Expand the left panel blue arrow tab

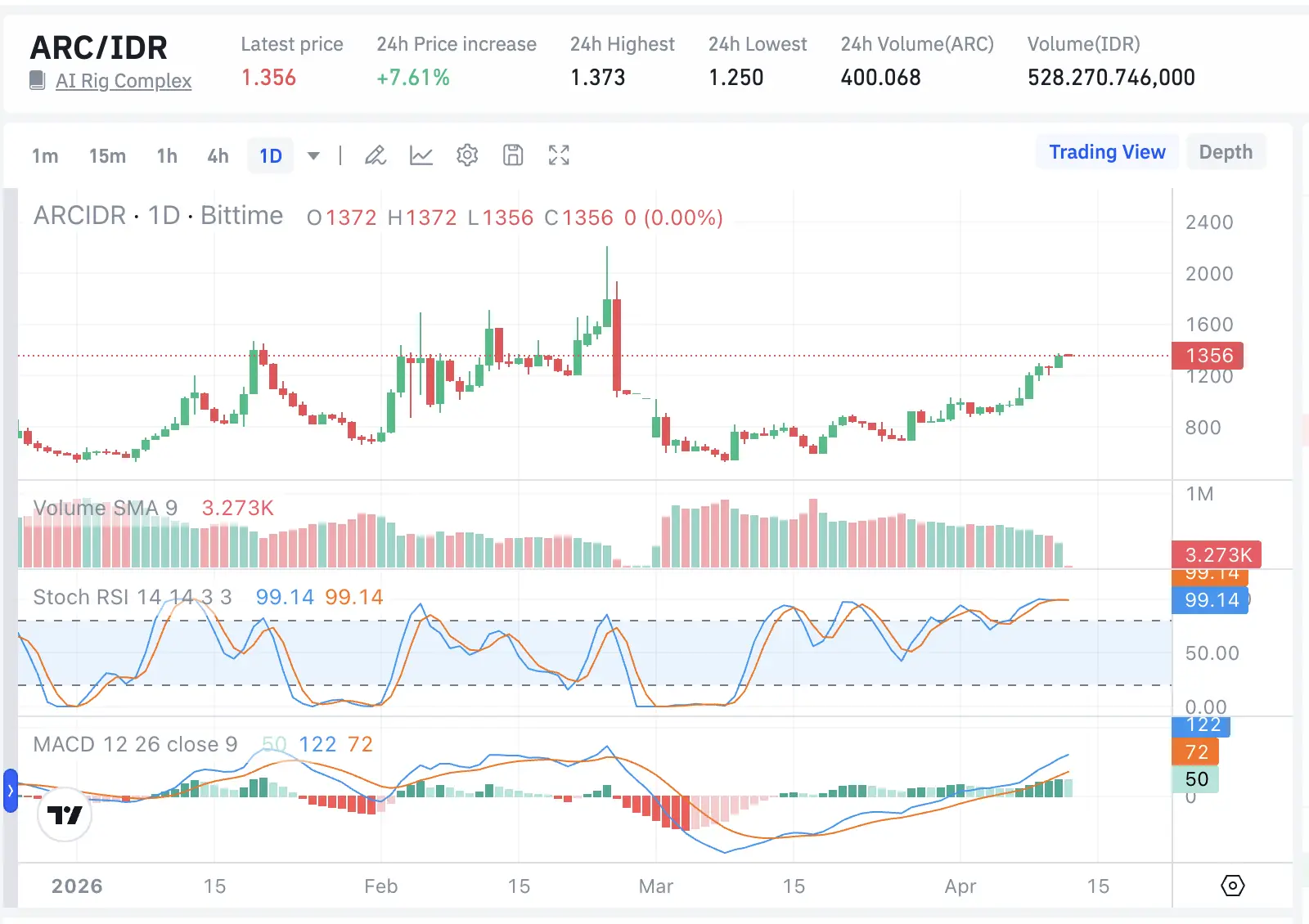9,789
